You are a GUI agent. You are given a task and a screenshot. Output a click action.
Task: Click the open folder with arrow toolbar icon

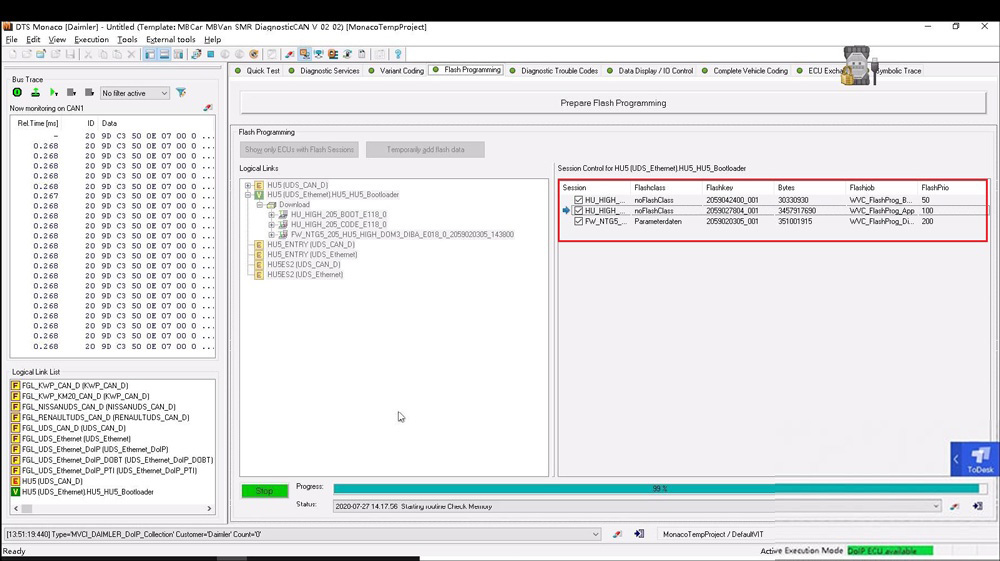pyautogui.click(x=41, y=54)
